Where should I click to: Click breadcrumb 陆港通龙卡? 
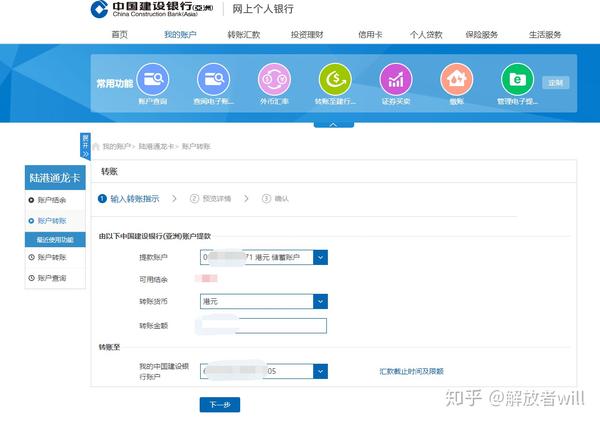point(156,147)
